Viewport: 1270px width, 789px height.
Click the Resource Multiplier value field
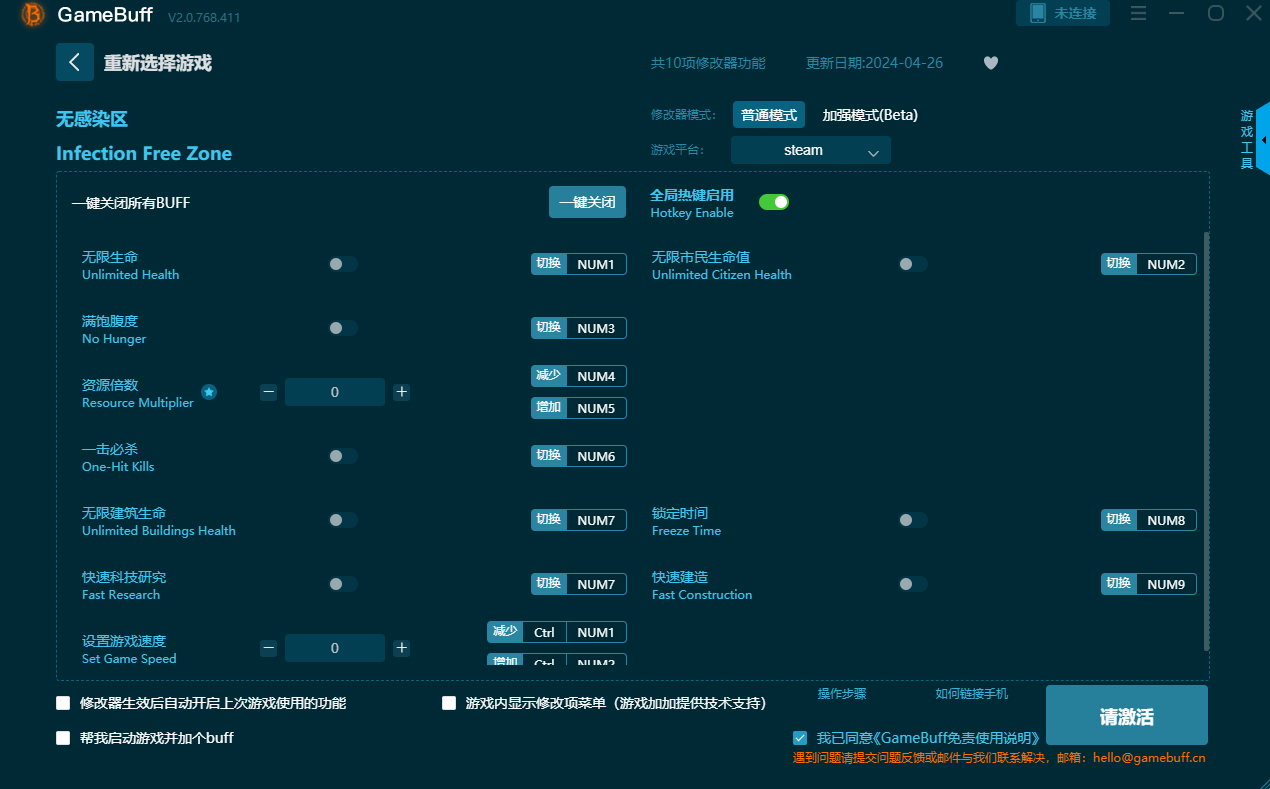[x=335, y=392]
